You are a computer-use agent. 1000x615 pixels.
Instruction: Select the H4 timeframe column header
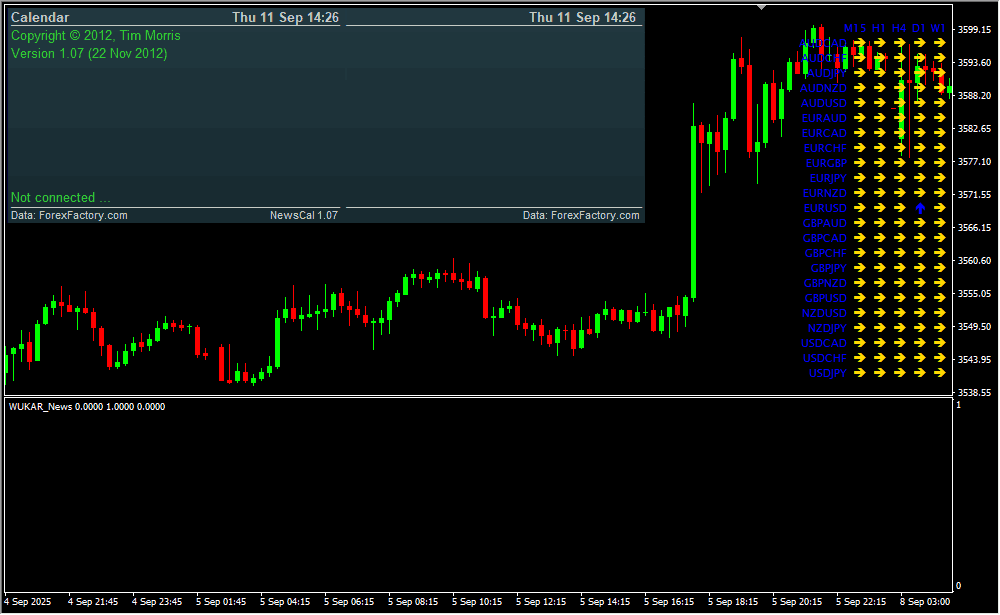pyautogui.click(x=900, y=28)
